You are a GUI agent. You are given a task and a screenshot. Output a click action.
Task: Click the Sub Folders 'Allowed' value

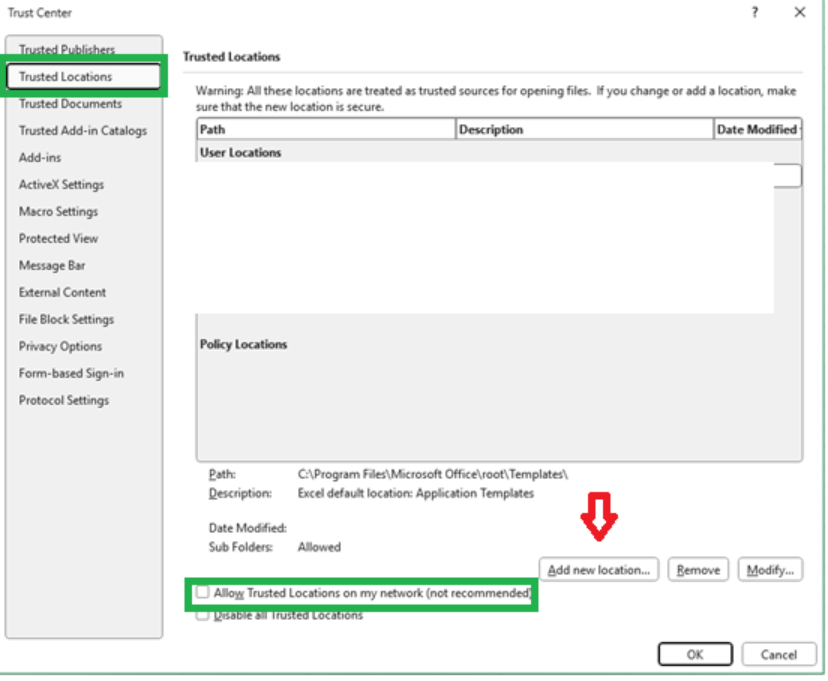pyautogui.click(x=319, y=547)
